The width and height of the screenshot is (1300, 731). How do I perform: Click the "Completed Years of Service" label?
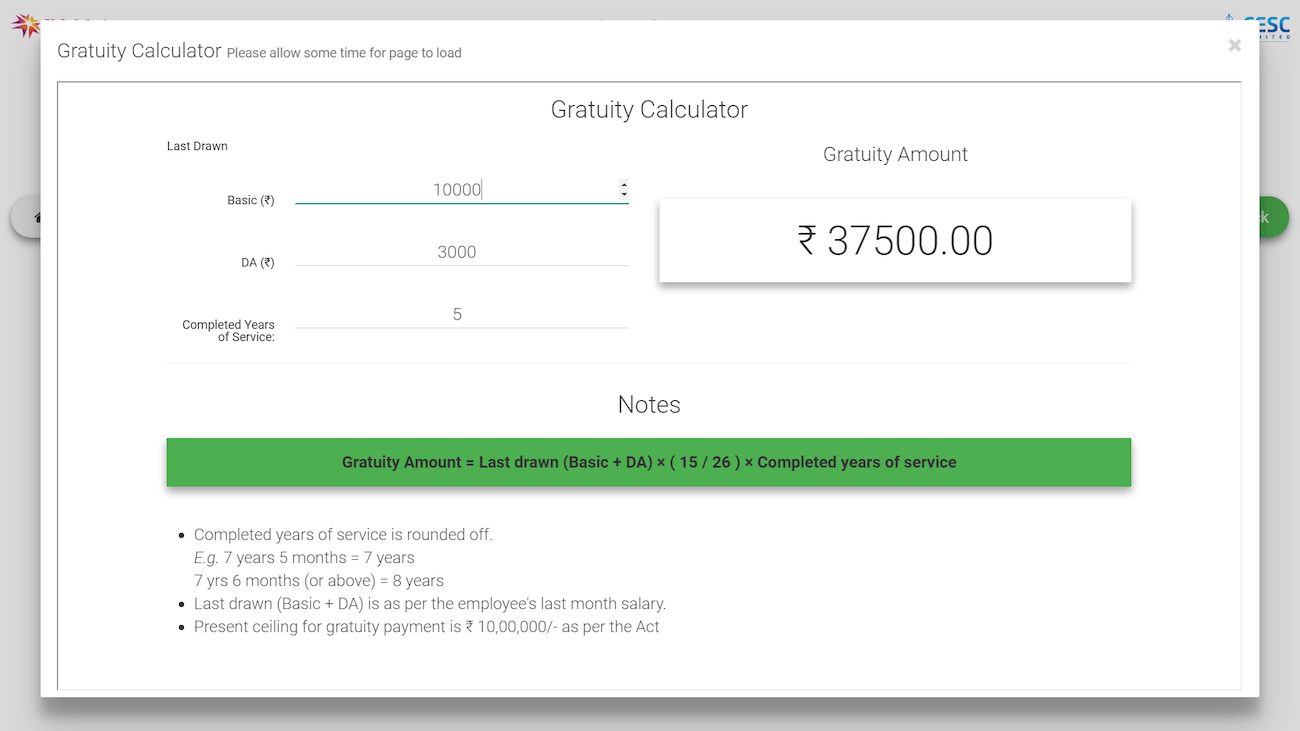click(x=228, y=330)
